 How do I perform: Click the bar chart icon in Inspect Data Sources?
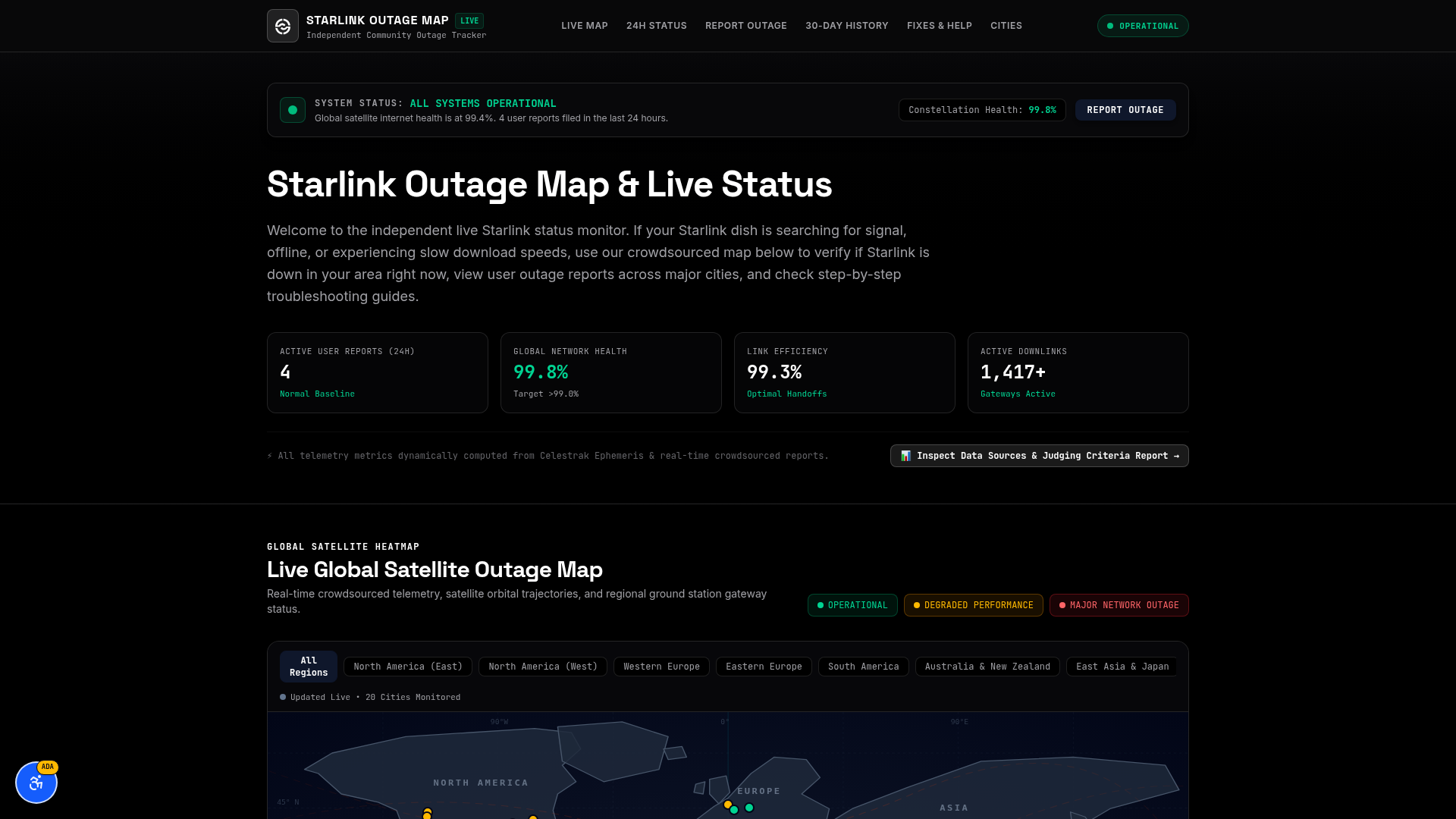905,456
